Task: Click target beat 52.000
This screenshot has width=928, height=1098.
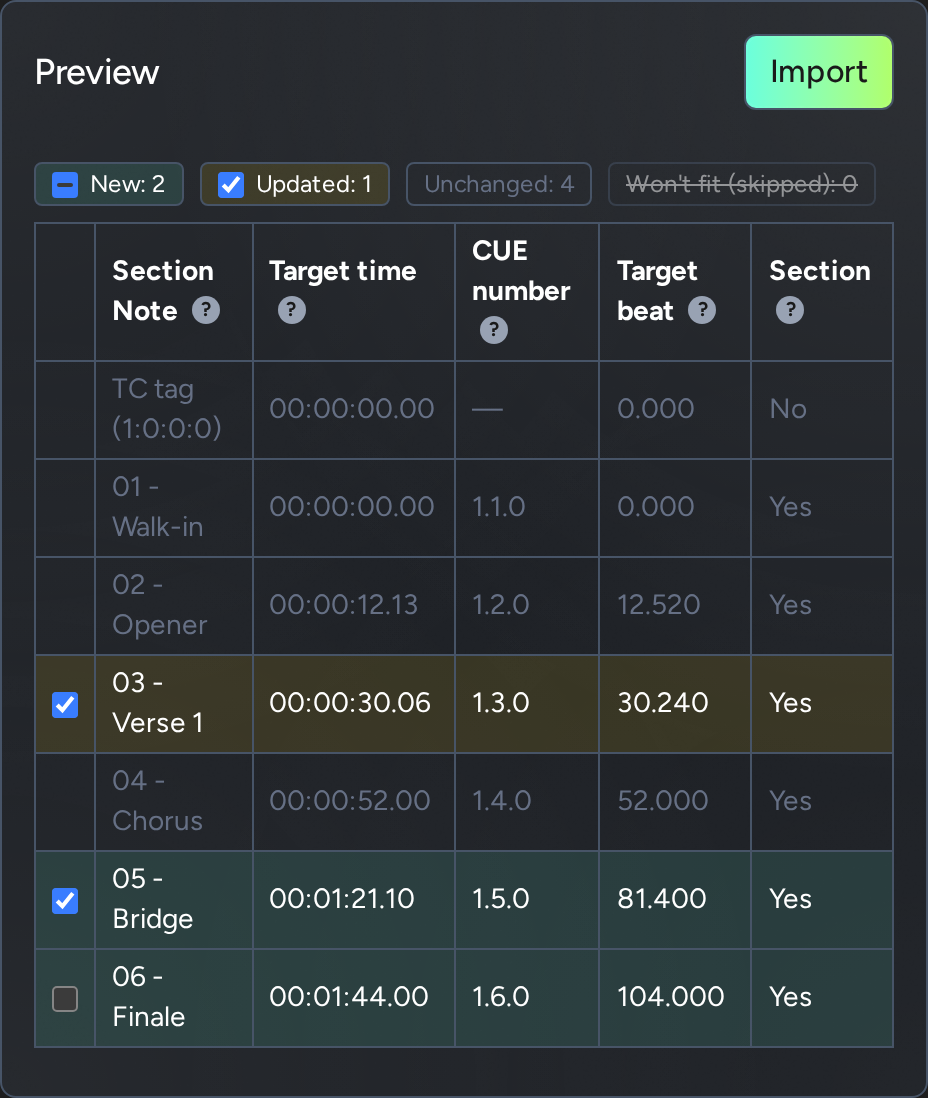Action: coord(663,801)
